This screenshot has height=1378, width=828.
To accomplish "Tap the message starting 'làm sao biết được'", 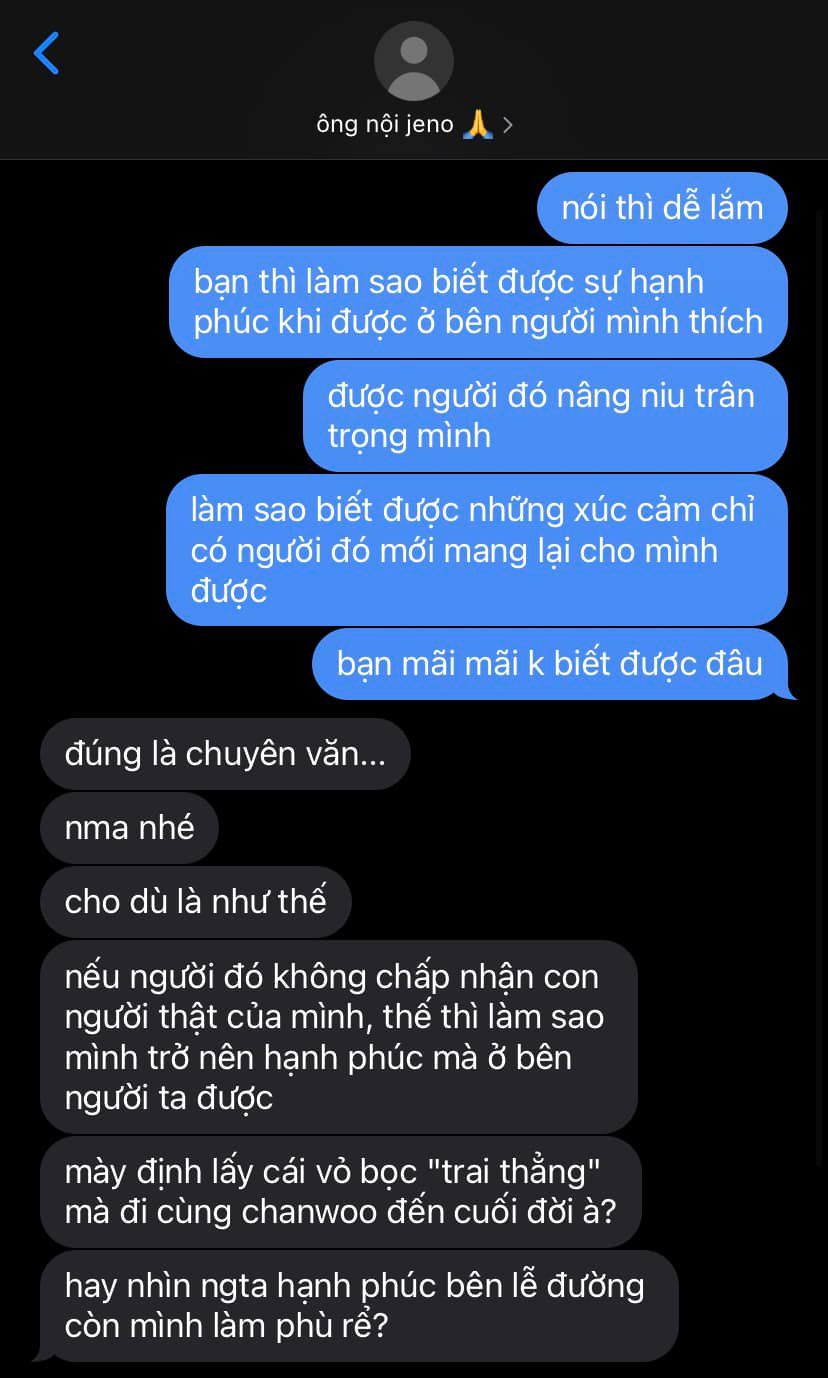I will [x=477, y=550].
